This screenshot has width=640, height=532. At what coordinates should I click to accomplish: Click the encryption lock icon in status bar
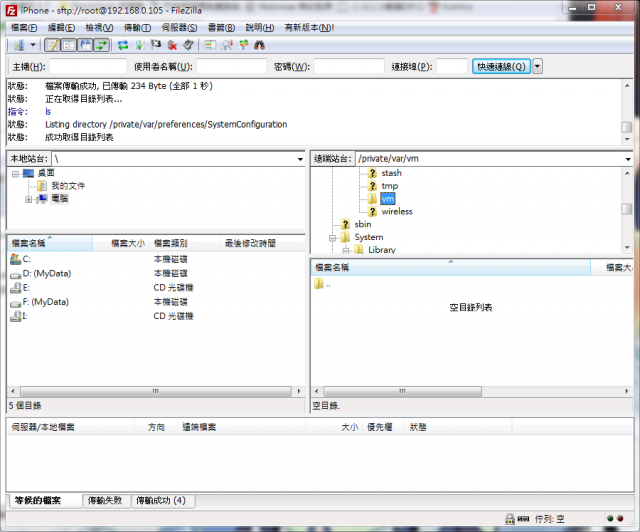[x=510, y=519]
